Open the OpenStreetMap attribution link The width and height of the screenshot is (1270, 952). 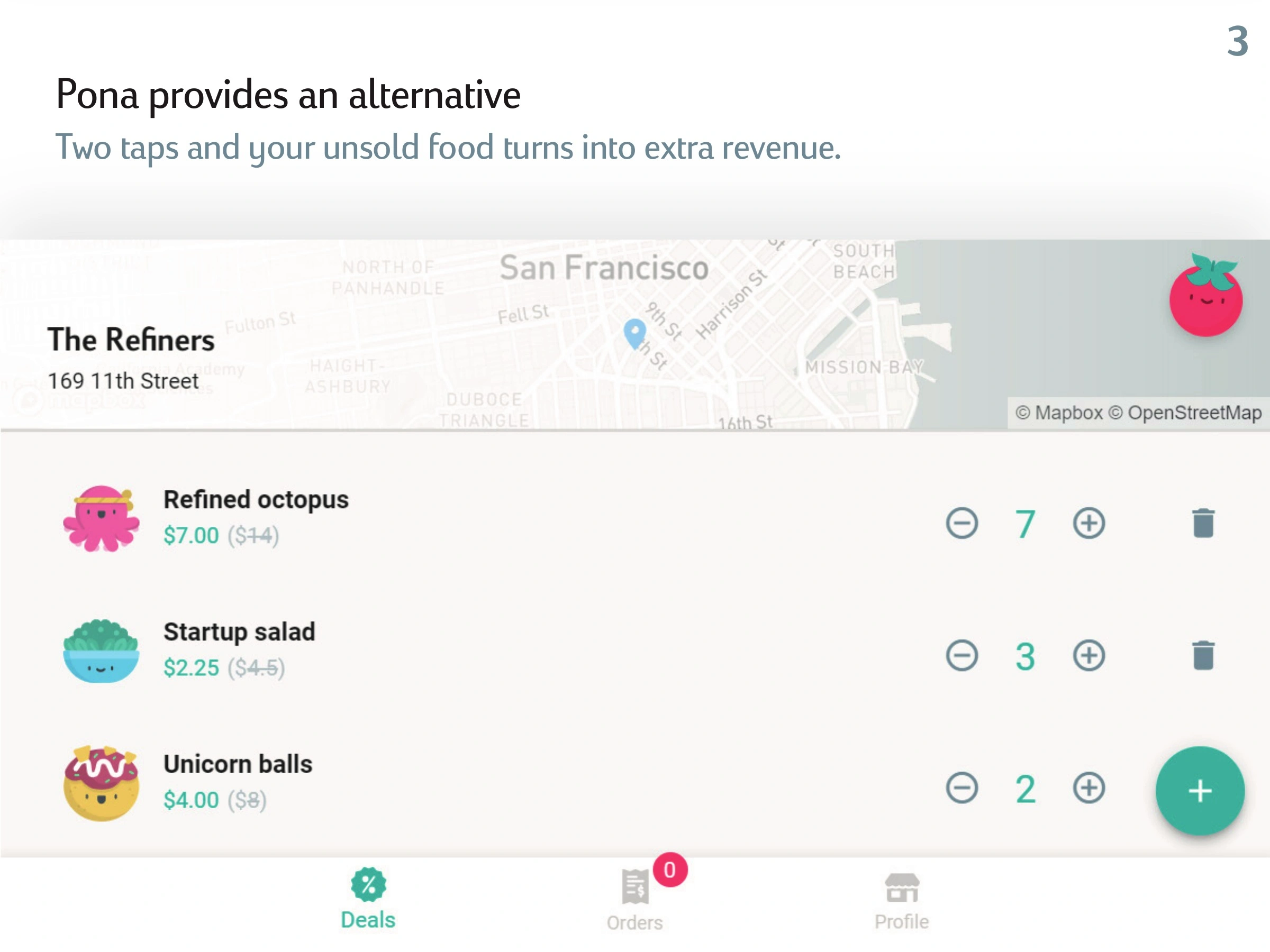click(x=1184, y=413)
